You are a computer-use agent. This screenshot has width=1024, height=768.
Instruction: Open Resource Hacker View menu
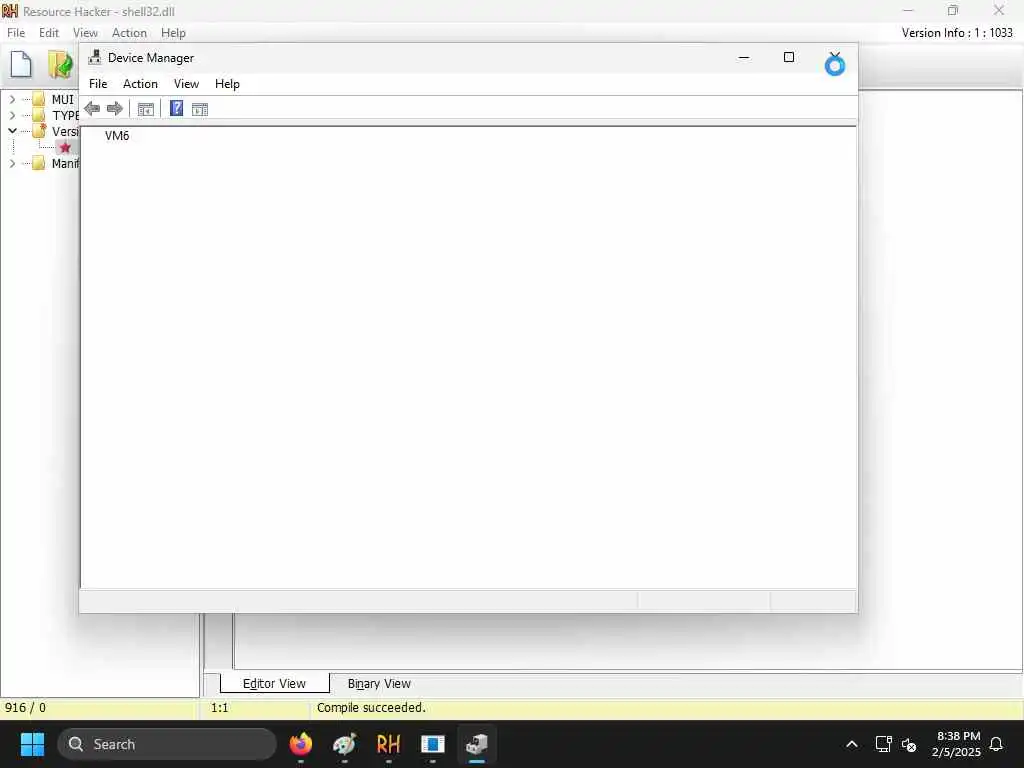coord(85,33)
